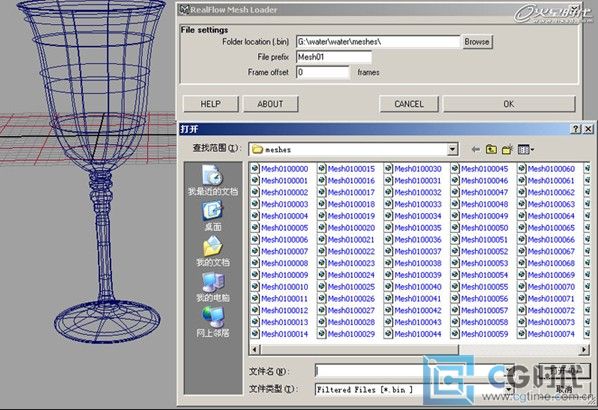Open Network Places in places bar
This screenshot has width=598, height=410.
click(212, 322)
